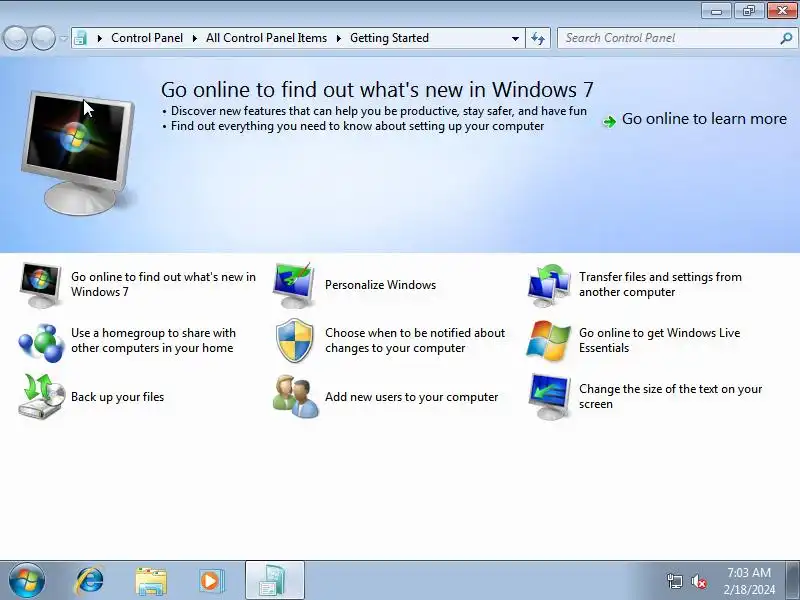This screenshot has width=800, height=600.
Task: Click the Change text size monitor icon
Action: (x=549, y=396)
